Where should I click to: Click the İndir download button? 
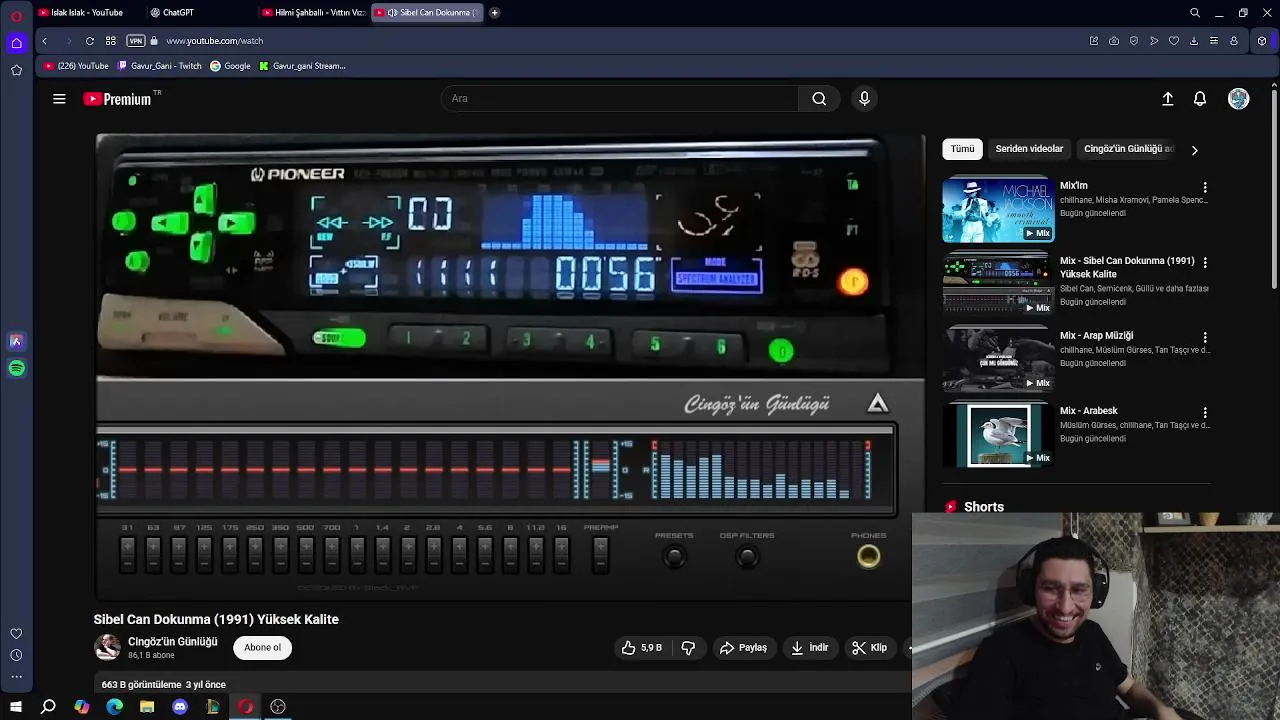click(x=809, y=648)
